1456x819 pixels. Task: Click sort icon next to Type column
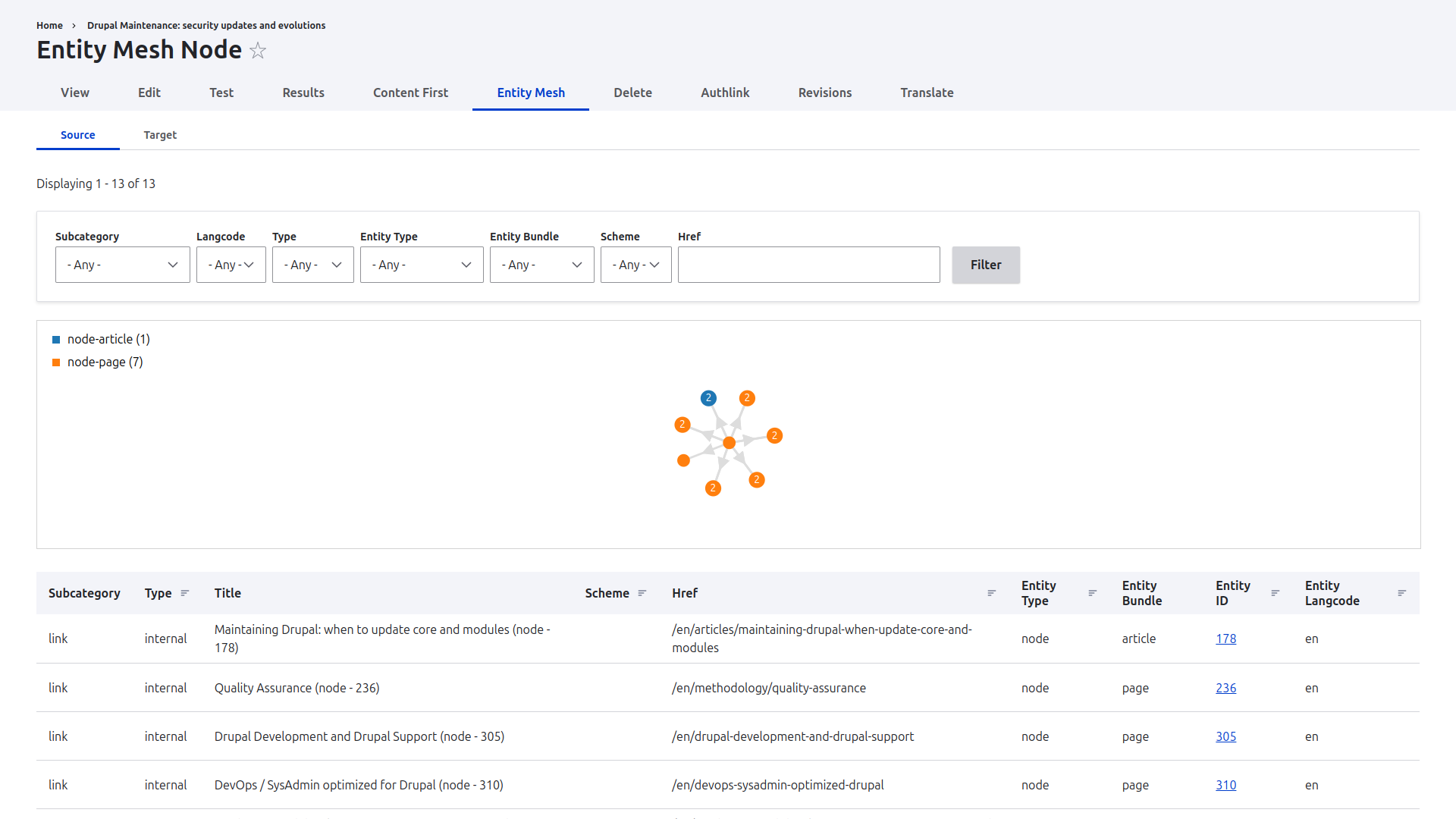pyautogui.click(x=184, y=593)
